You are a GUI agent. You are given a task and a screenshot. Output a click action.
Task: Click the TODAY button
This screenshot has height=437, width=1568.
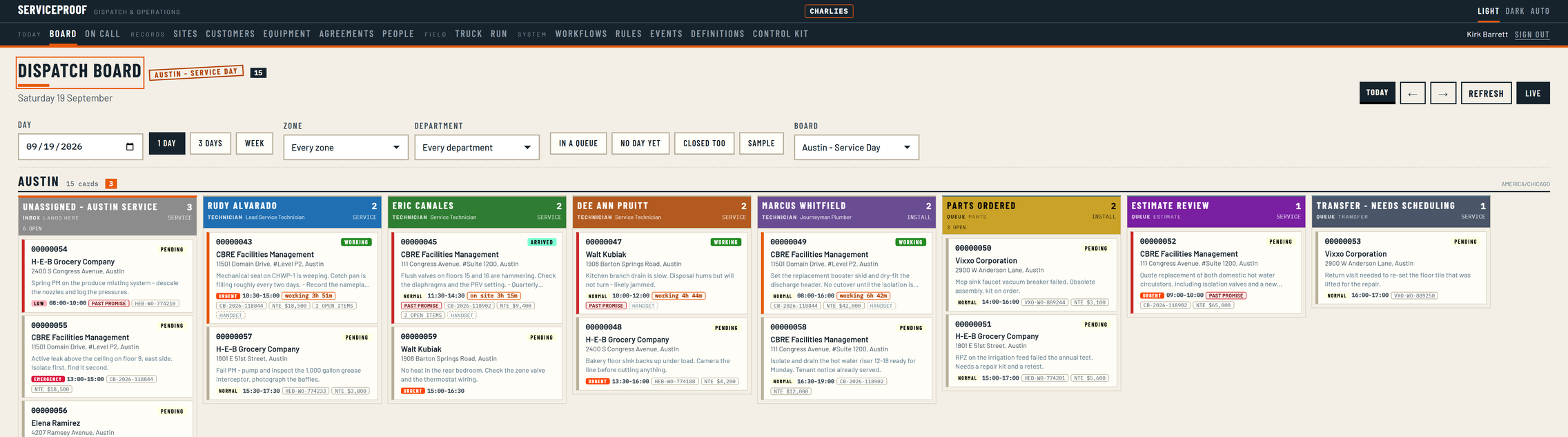tap(1377, 93)
